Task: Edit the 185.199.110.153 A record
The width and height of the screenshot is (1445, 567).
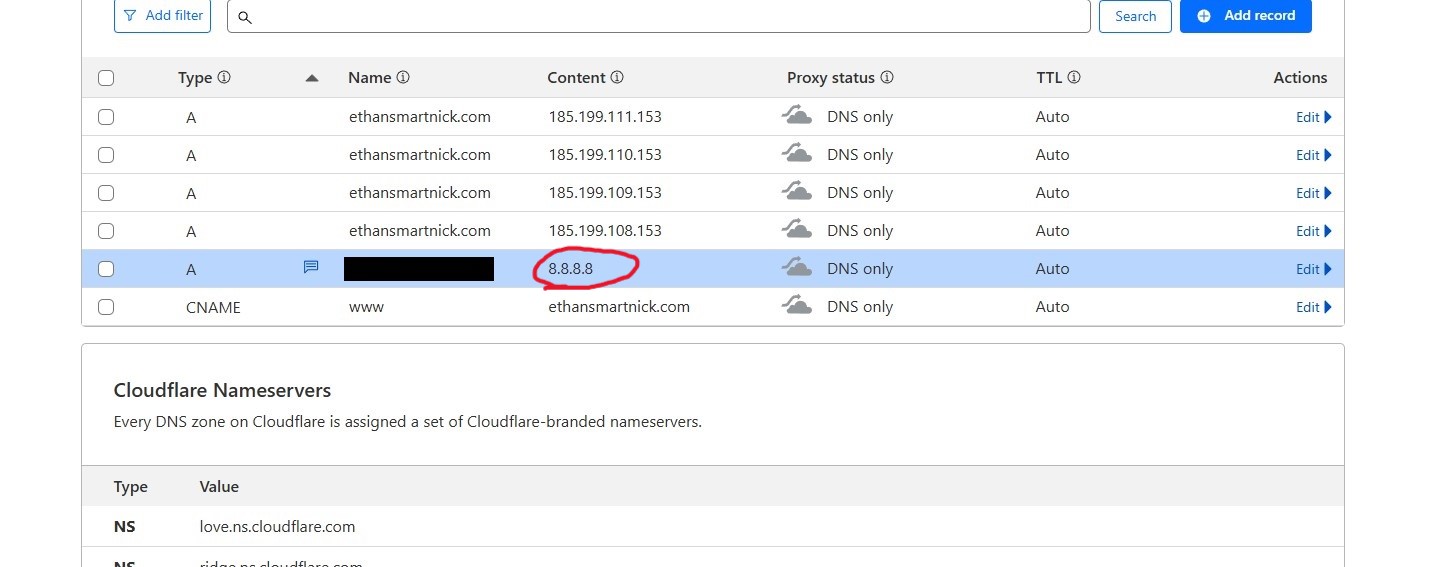Action: (x=1314, y=155)
